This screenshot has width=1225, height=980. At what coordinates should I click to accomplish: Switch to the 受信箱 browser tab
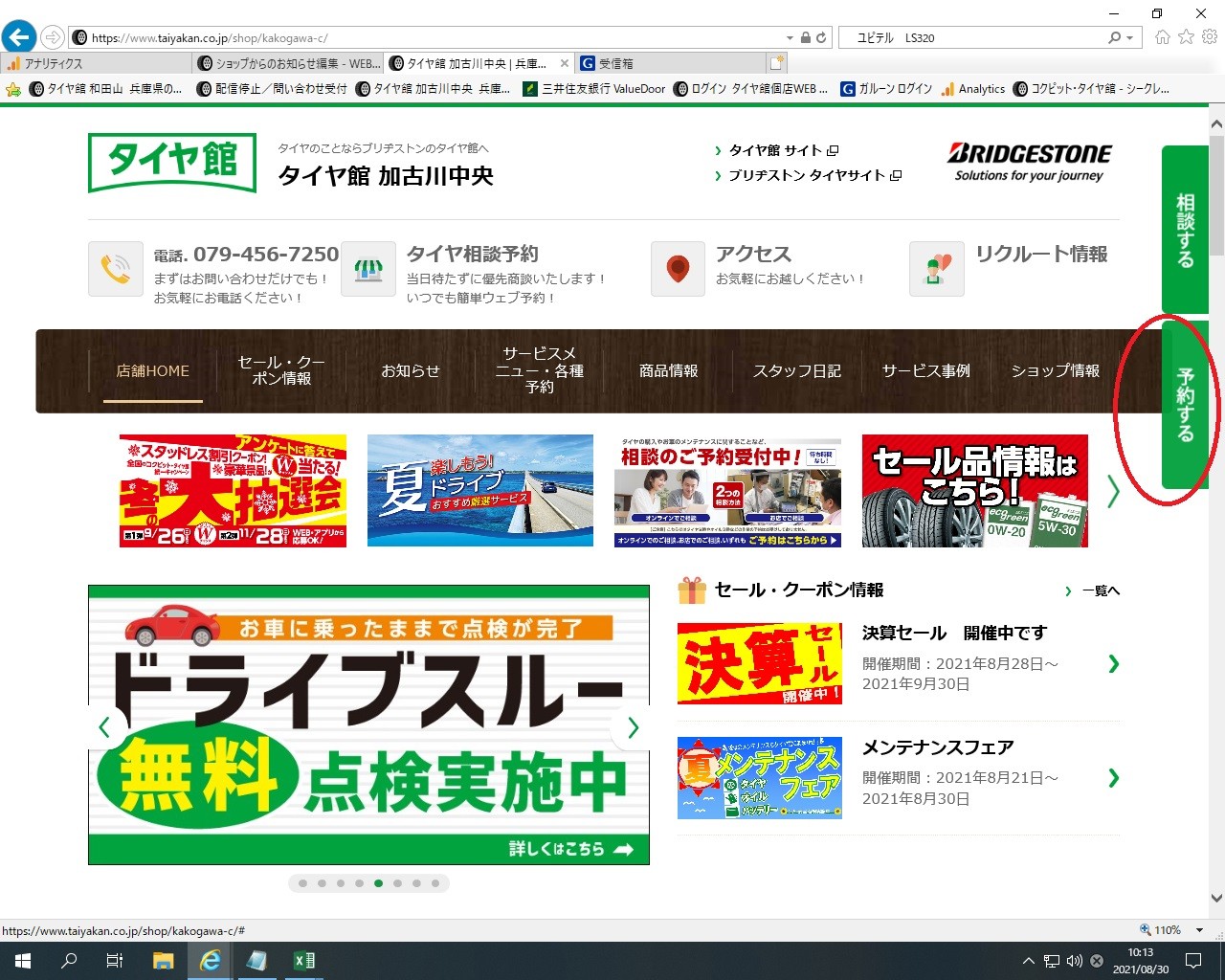pos(615,64)
